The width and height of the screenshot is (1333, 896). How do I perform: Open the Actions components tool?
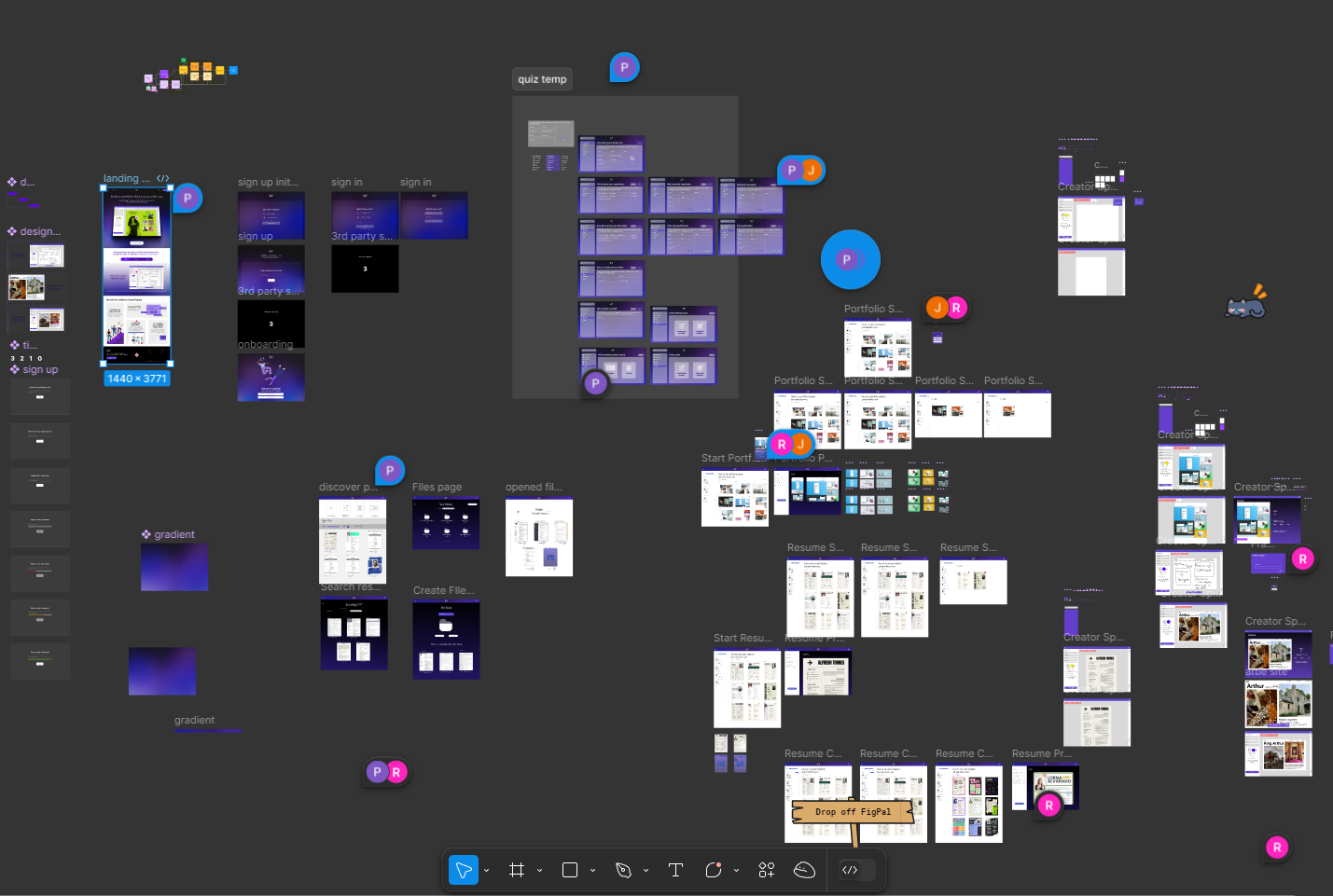[767, 870]
